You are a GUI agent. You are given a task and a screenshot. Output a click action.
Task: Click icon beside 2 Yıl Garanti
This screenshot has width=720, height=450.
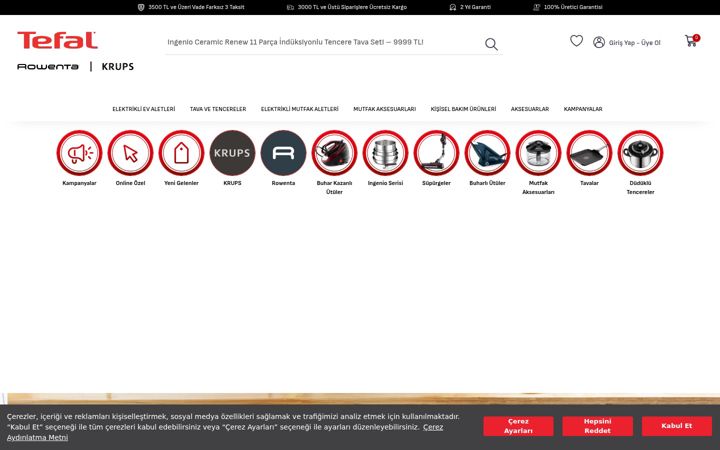point(453,7)
